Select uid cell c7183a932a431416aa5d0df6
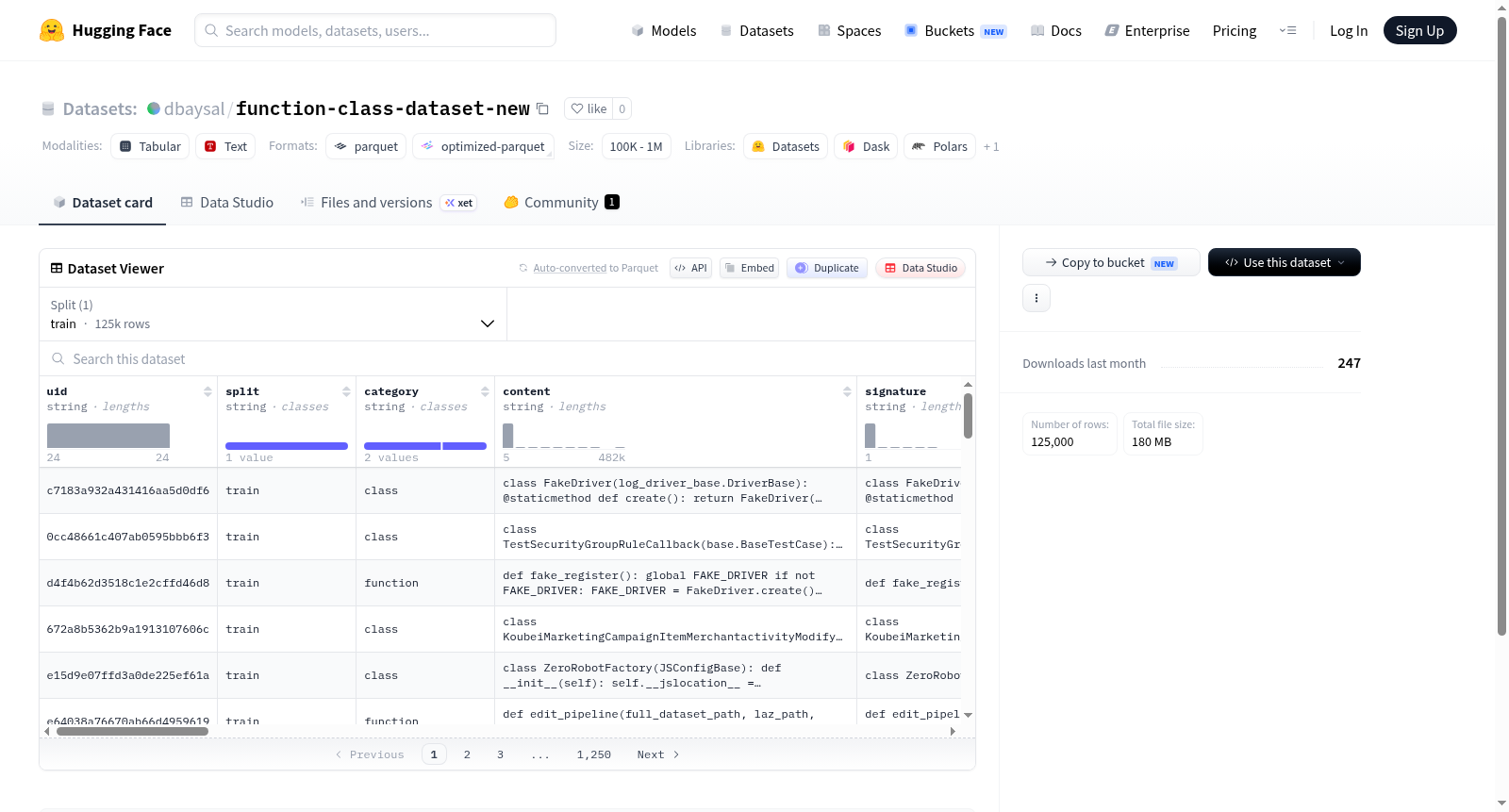Image resolution: width=1509 pixels, height=812 pixels. tap(128, 490)
